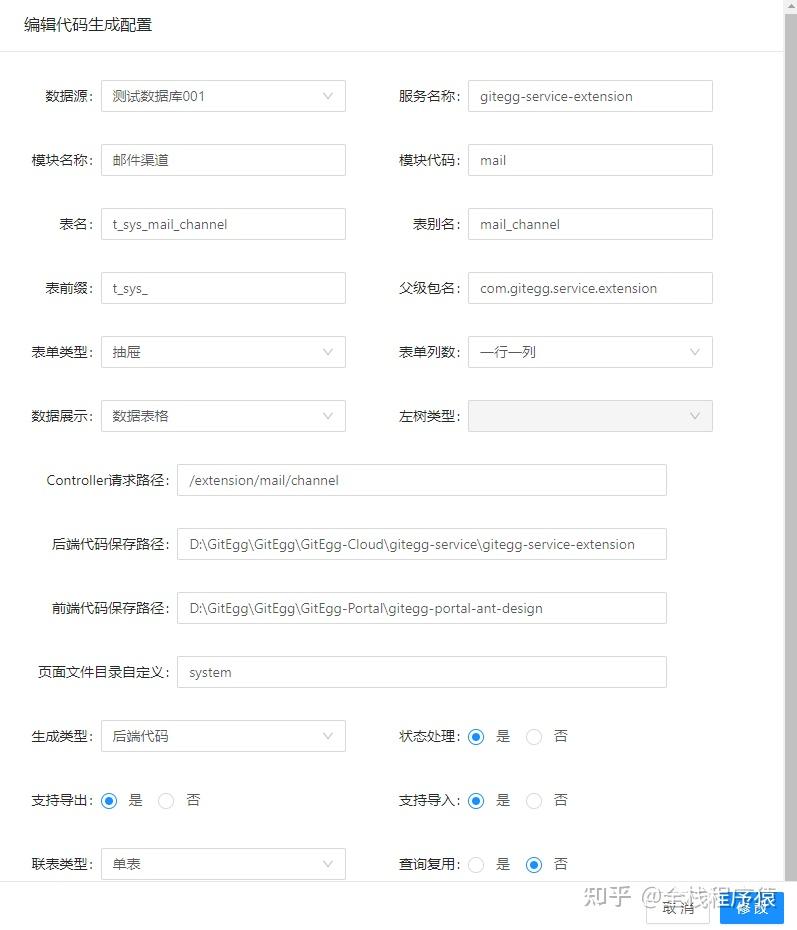
Task: Click the 表别名 input field
Action: click(x=590, y=224)
